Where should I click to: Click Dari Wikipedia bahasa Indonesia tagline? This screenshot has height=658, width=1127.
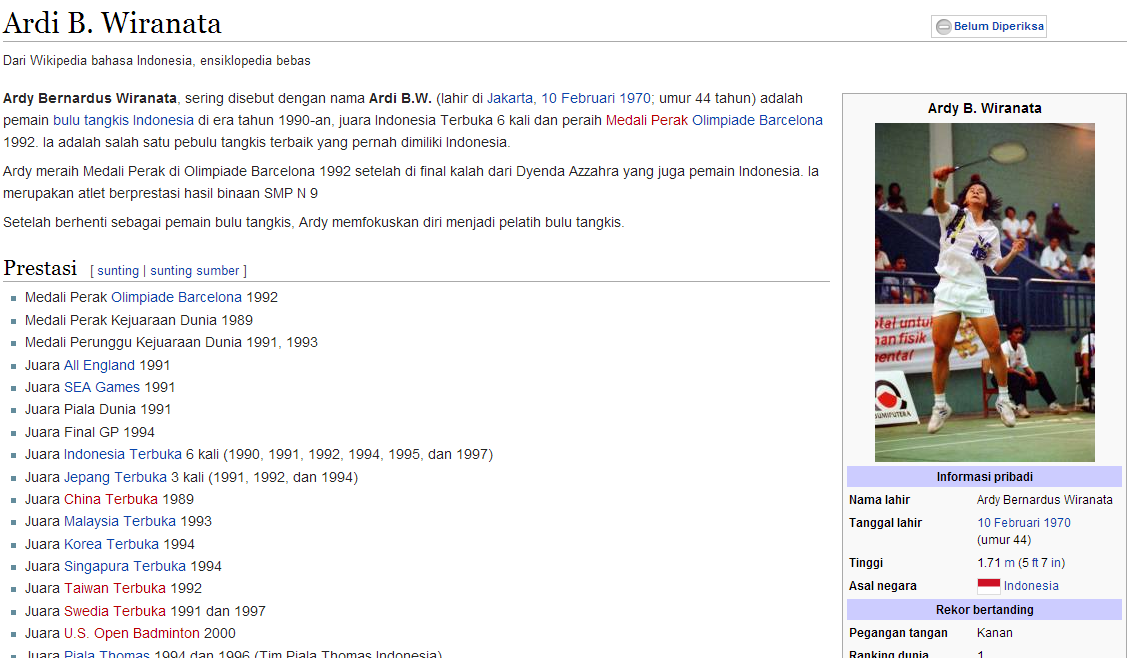click(157, 61)
